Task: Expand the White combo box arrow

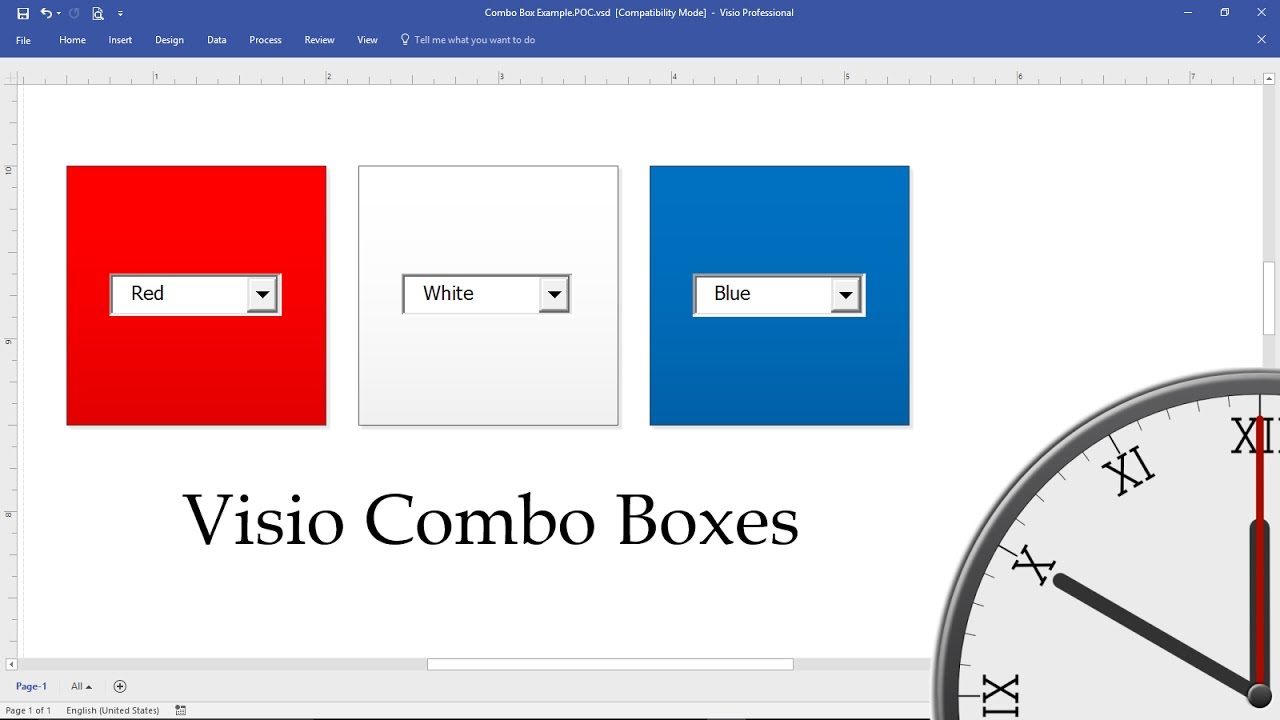Action: point(554,295)
